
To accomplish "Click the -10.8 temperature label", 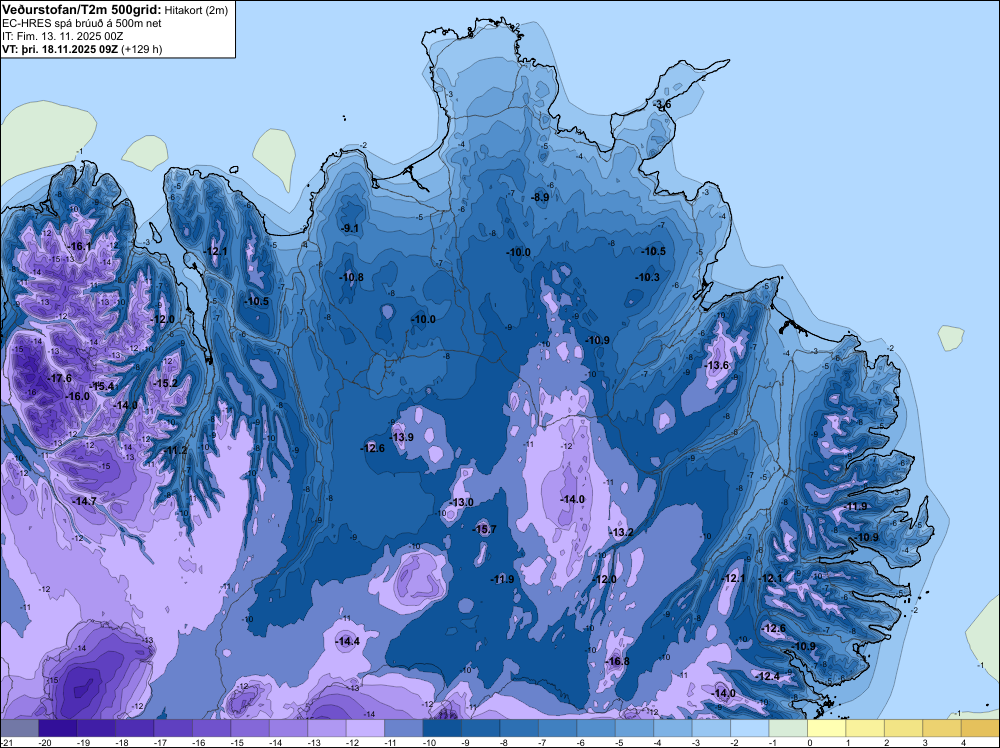I will click(352, 277).
